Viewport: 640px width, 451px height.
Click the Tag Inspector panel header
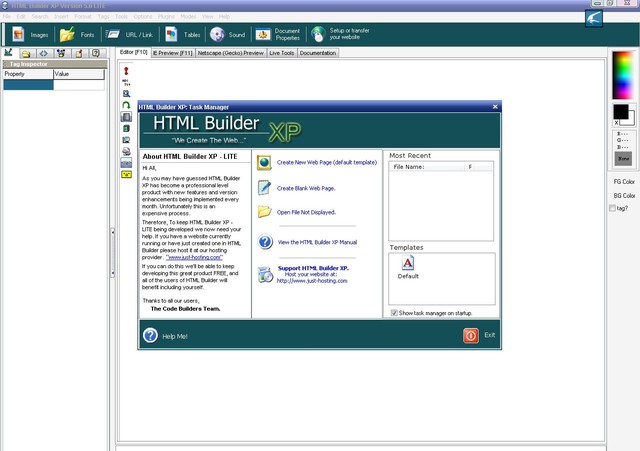[x=55, y=64]
